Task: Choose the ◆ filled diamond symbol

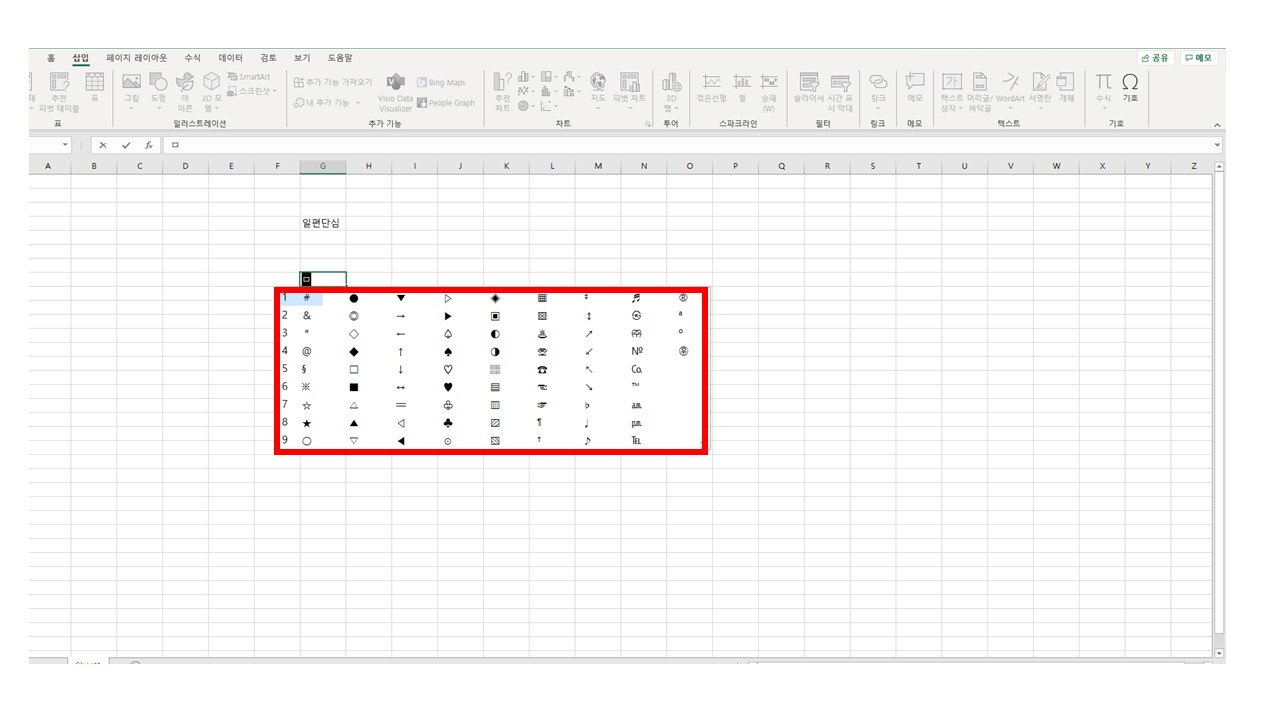Action: tap(354, 351)
